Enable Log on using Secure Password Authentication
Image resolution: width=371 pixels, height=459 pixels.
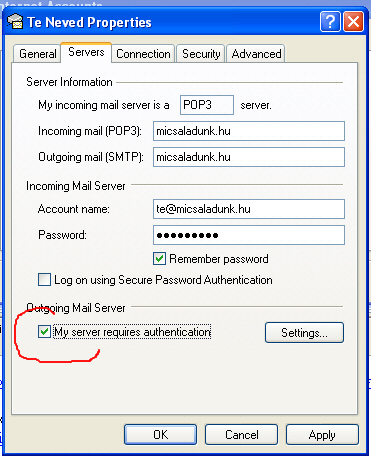pyautogui.click(x=44, y=279)
